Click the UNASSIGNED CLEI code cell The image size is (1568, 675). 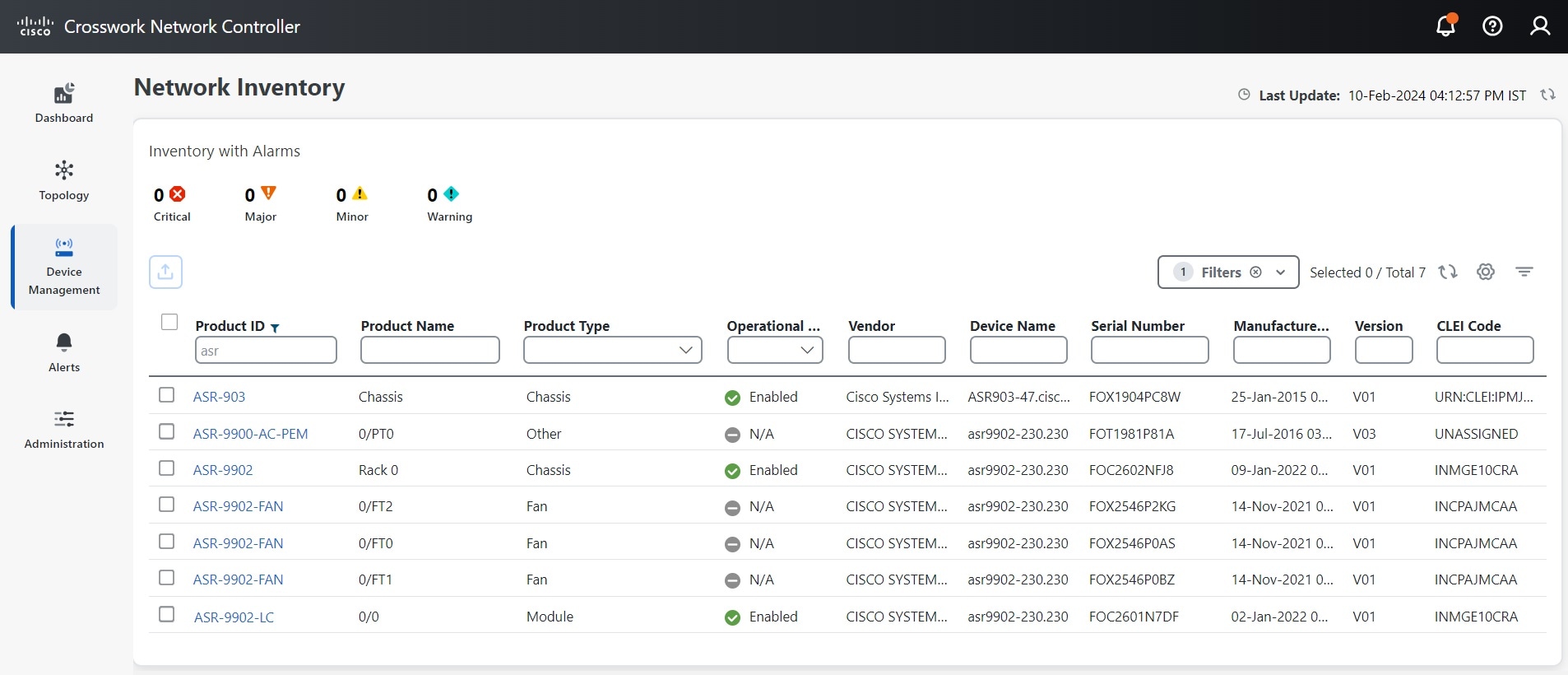click(1476, 434)
